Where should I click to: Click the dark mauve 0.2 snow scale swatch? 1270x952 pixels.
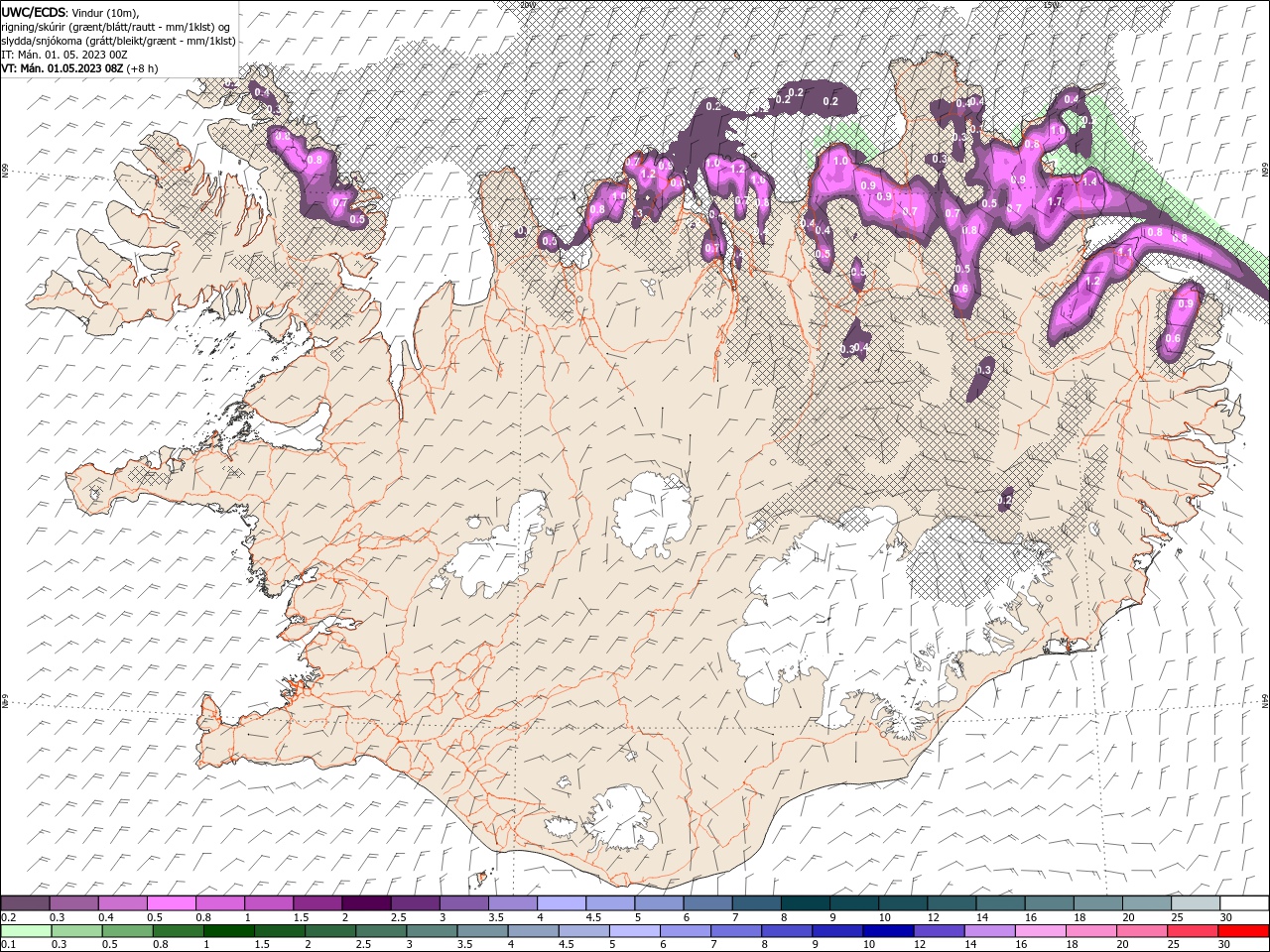point(25,903)
